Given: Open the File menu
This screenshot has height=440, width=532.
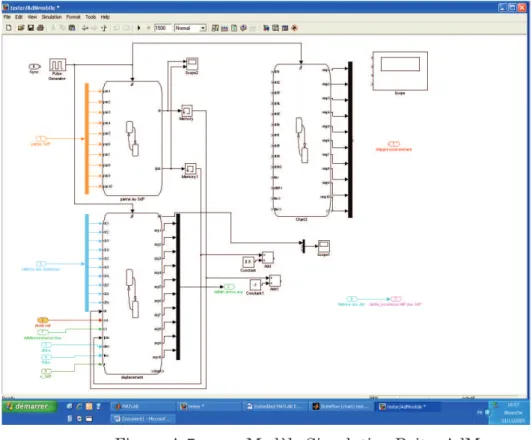Looking at the screenshot, I should point(7,17).
